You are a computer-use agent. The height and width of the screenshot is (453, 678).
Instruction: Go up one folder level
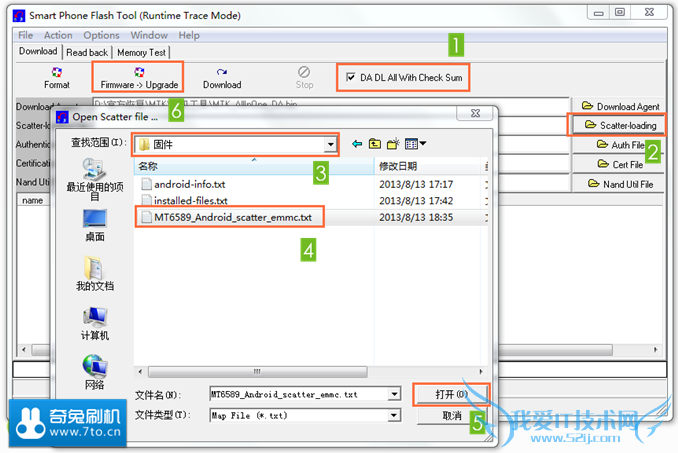point(374,144)
